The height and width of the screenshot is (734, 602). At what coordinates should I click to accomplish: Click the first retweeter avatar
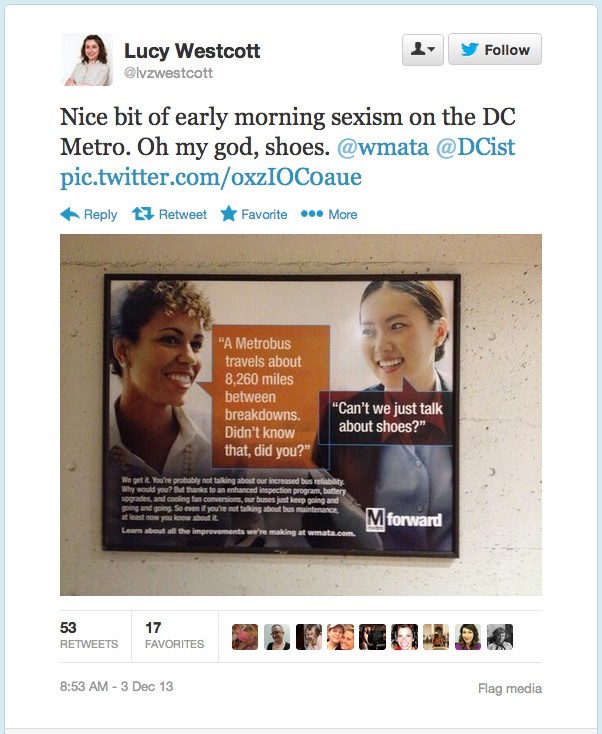coord(245,637)
